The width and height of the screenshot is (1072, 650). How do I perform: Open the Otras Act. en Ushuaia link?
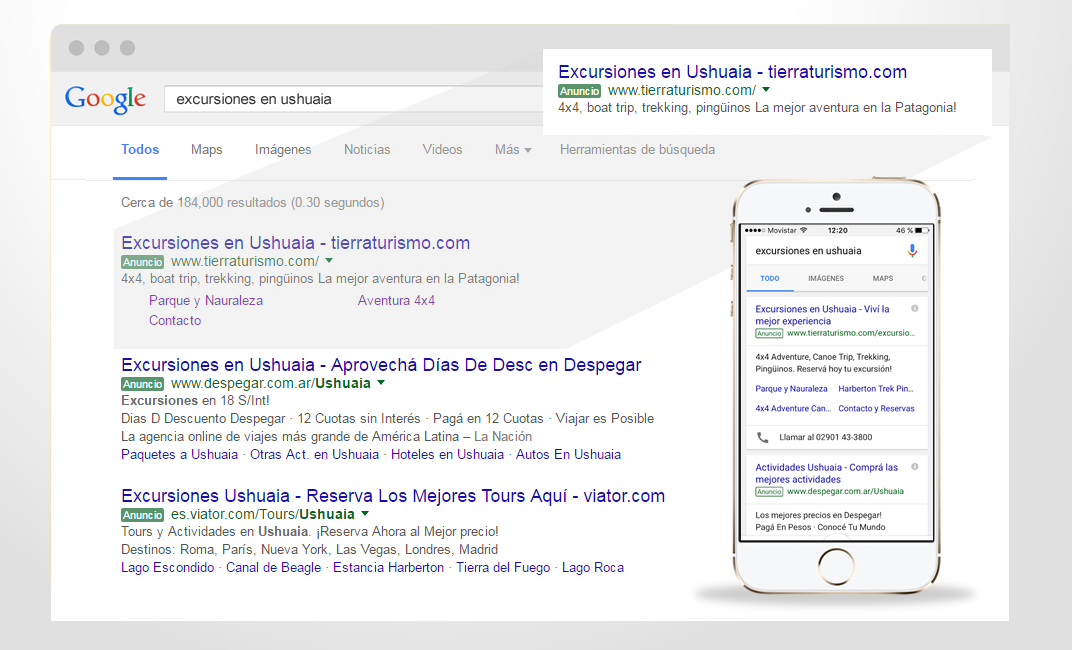pos(314,455)
